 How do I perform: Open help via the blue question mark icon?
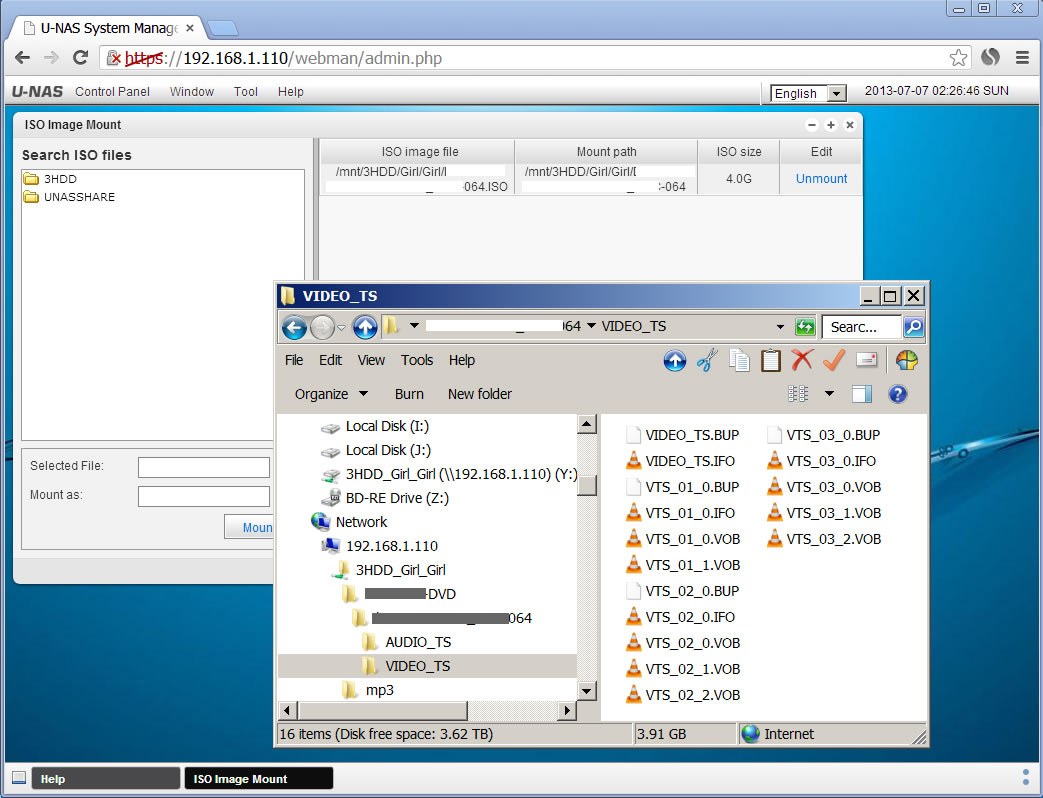coord(898,393)
